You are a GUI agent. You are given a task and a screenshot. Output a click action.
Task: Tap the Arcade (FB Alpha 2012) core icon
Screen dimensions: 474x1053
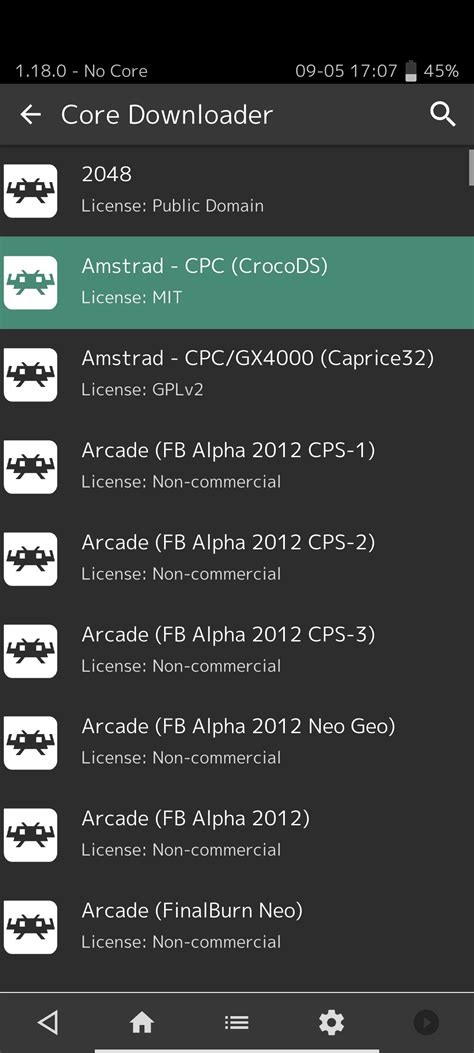(x=30, y=835)
